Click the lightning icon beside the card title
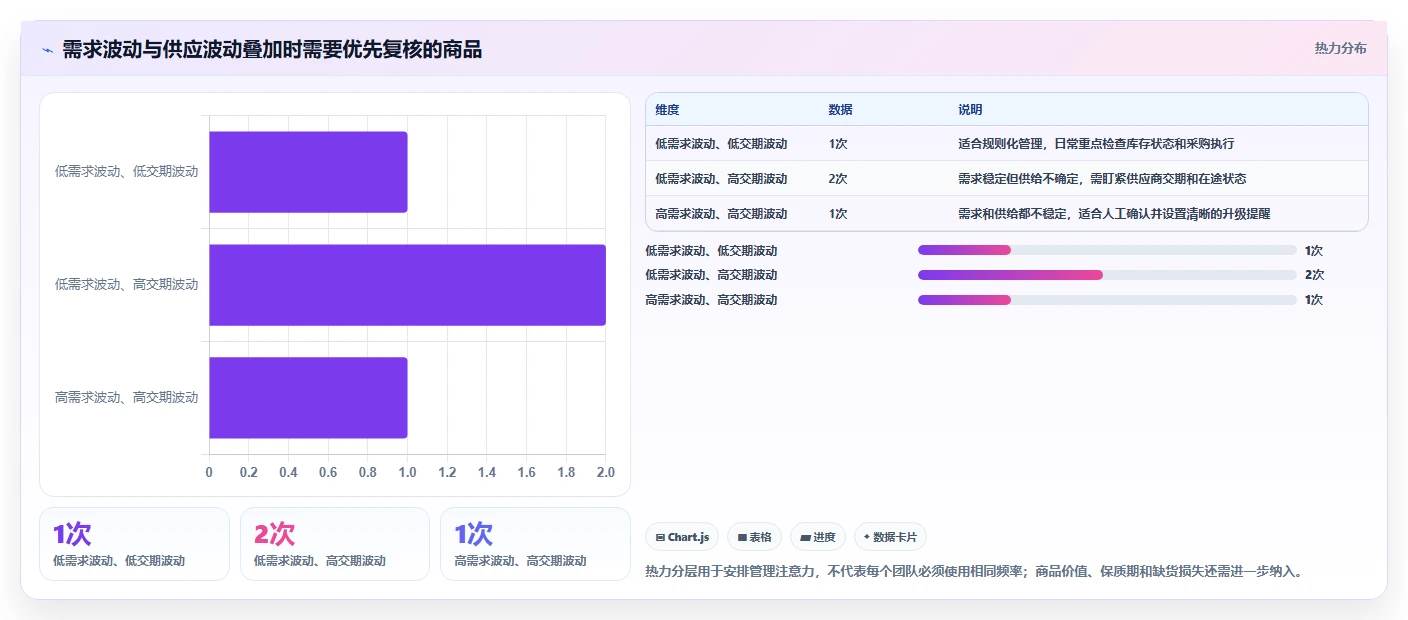 point(47,50)
